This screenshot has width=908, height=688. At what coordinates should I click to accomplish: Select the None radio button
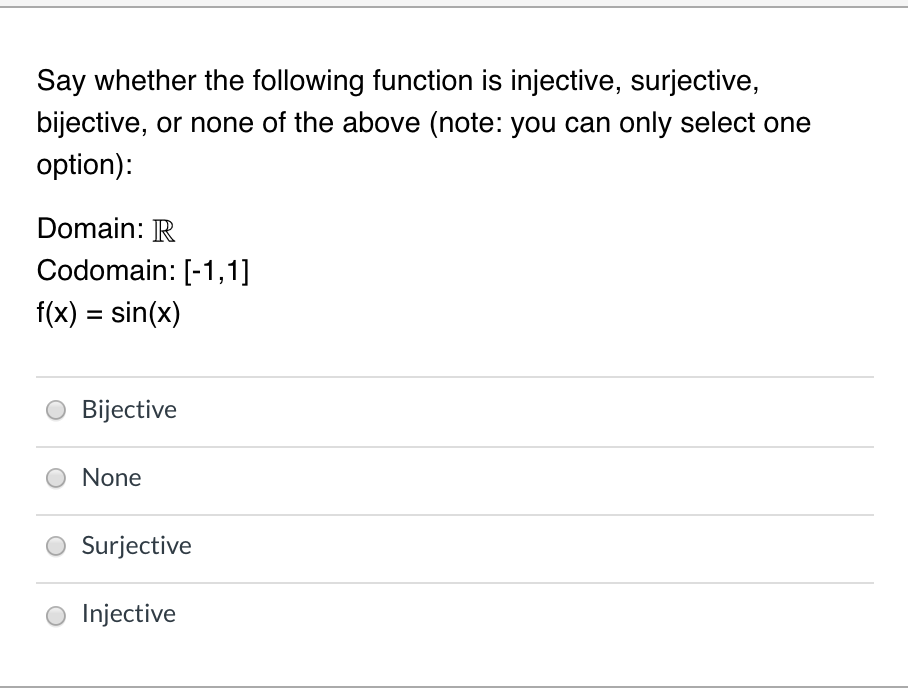tap(56, 478)
